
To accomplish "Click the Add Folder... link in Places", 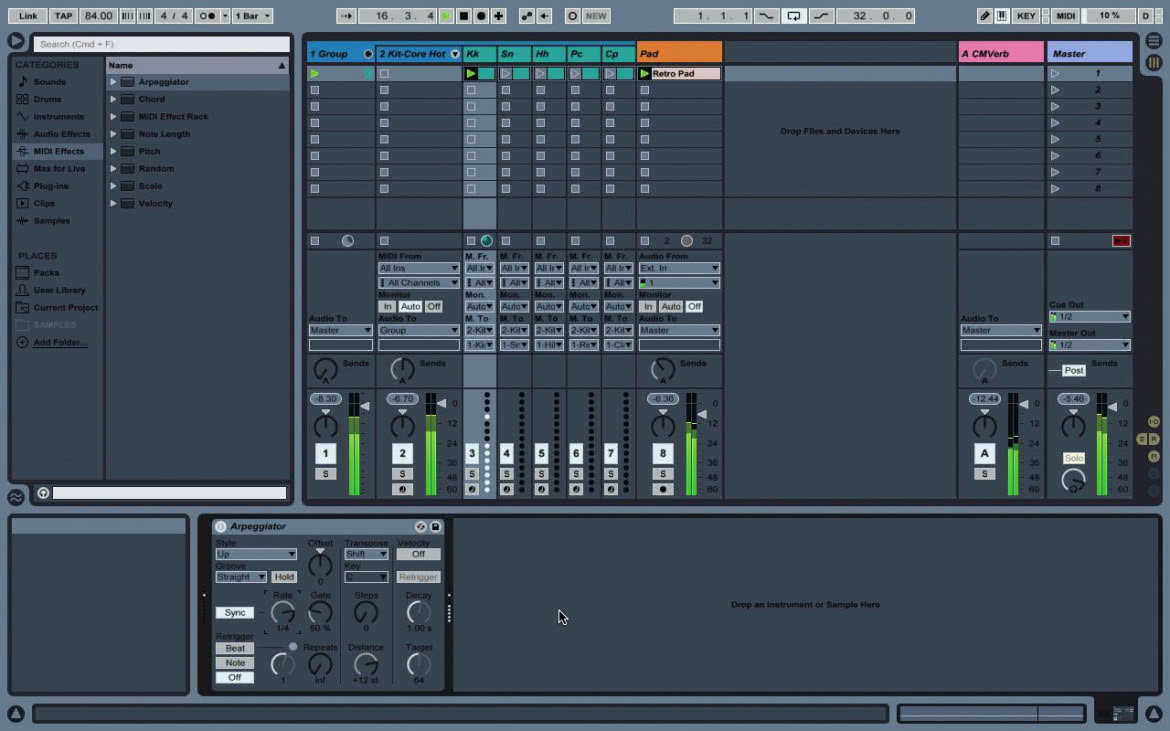I will (60, 342).
